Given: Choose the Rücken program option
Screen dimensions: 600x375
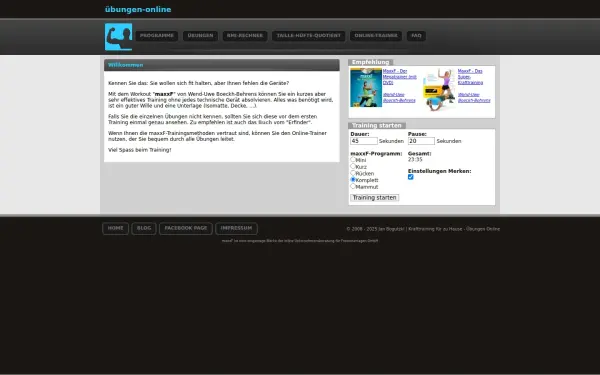Looking at the screenshot, I should (x=353, y=173).
